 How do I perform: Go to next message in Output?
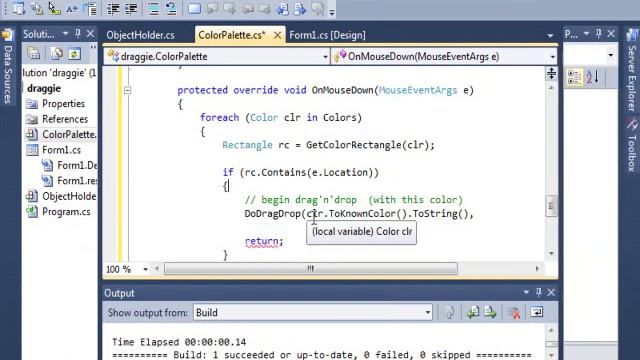pos(490,313)
